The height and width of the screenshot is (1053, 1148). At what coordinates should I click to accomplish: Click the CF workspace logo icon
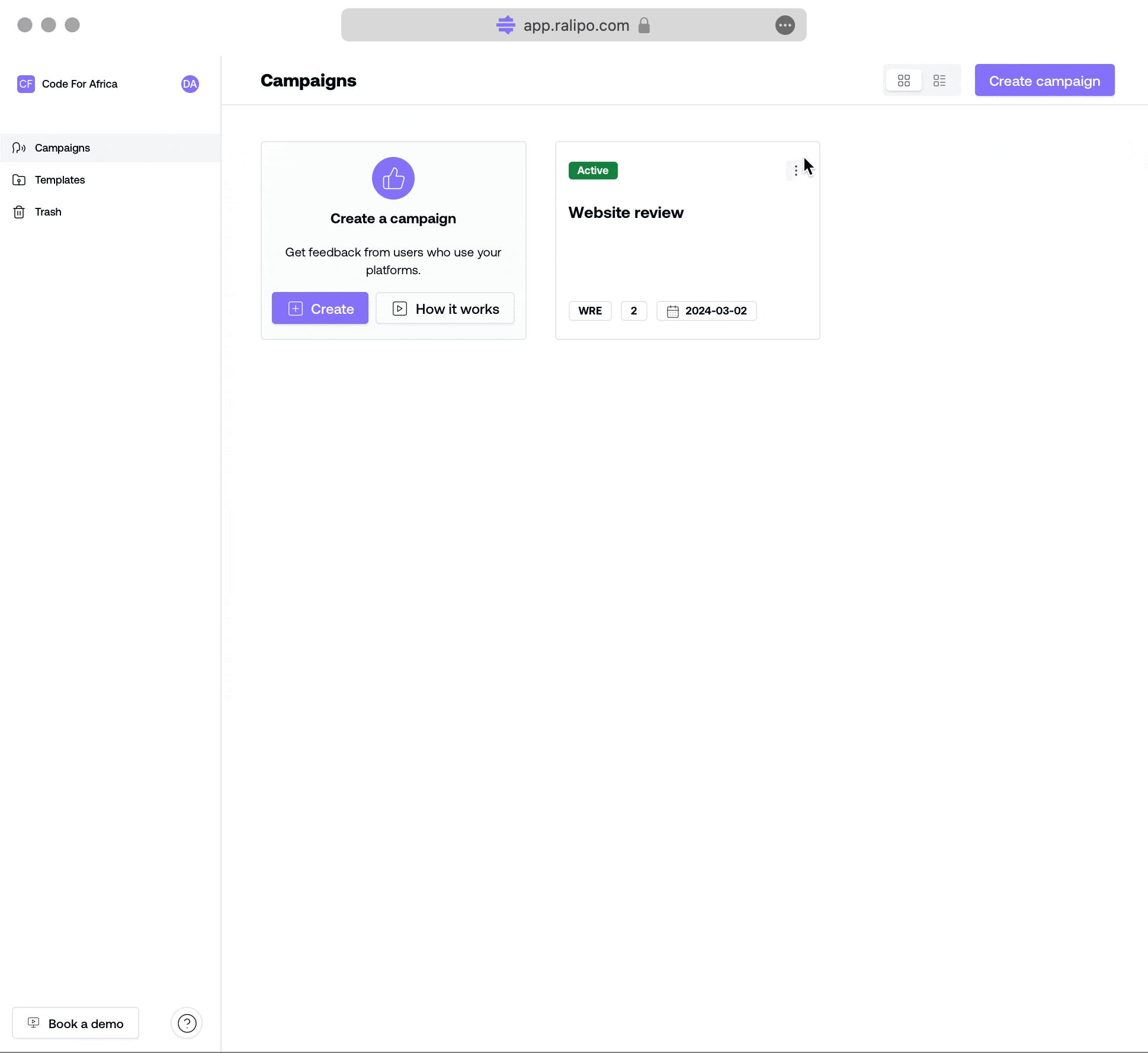coord(25,84)
